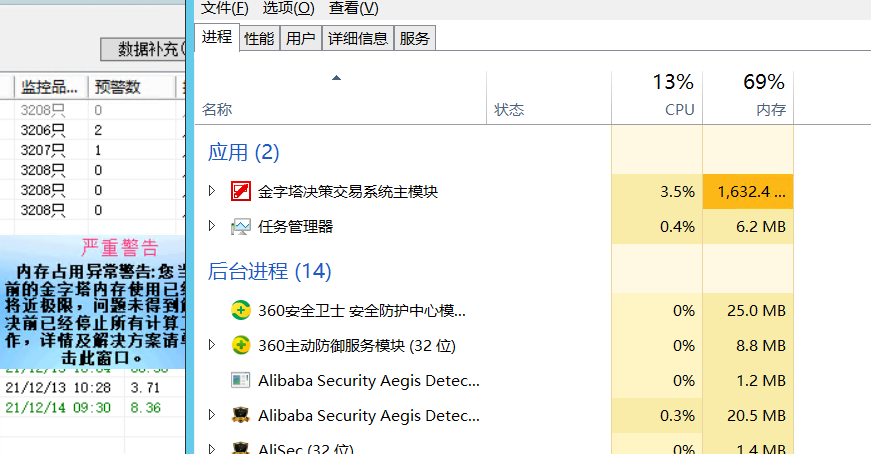Open the 选项(O) menu
871x454 pixels.
click(288, 8)
